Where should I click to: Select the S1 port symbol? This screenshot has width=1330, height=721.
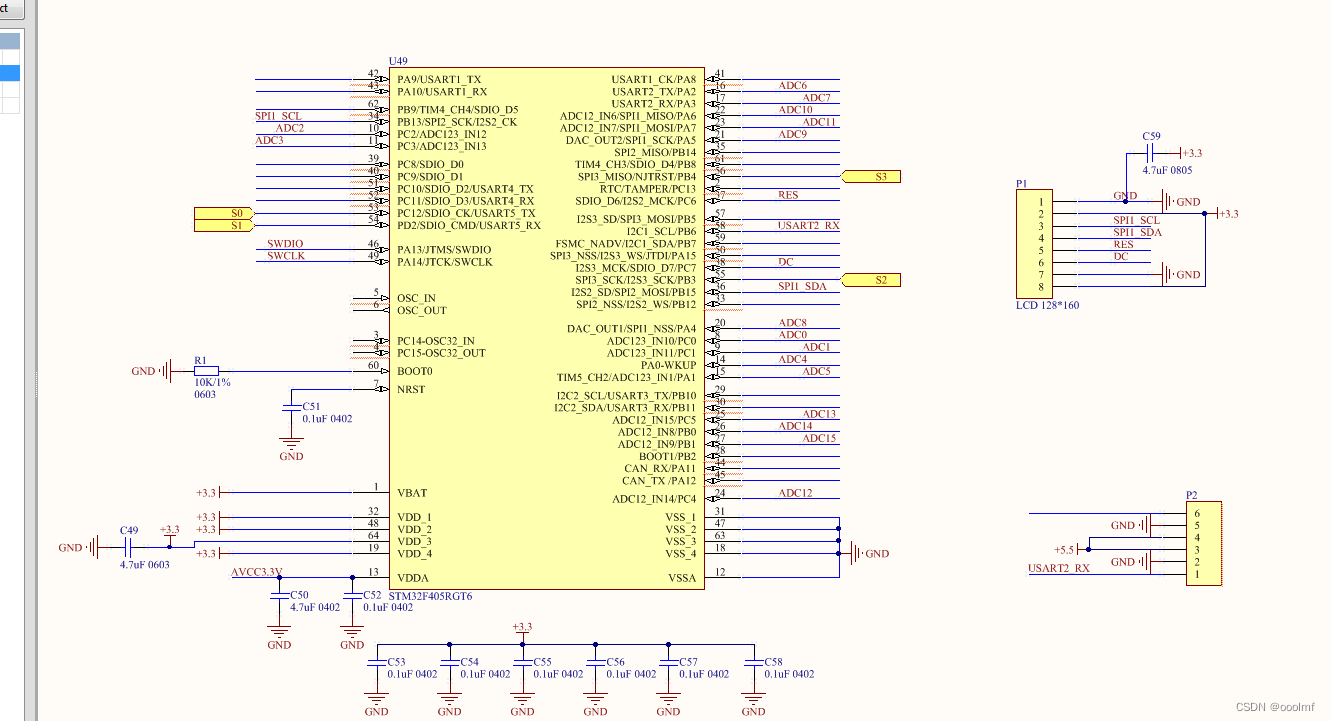pos(225,226)
